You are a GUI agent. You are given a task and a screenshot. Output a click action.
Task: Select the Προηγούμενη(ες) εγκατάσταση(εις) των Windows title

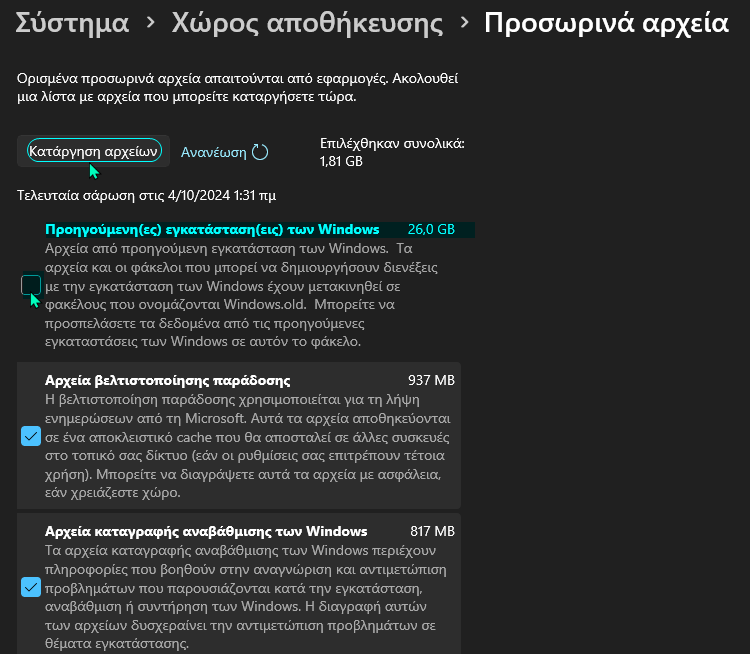coord(212,230)
